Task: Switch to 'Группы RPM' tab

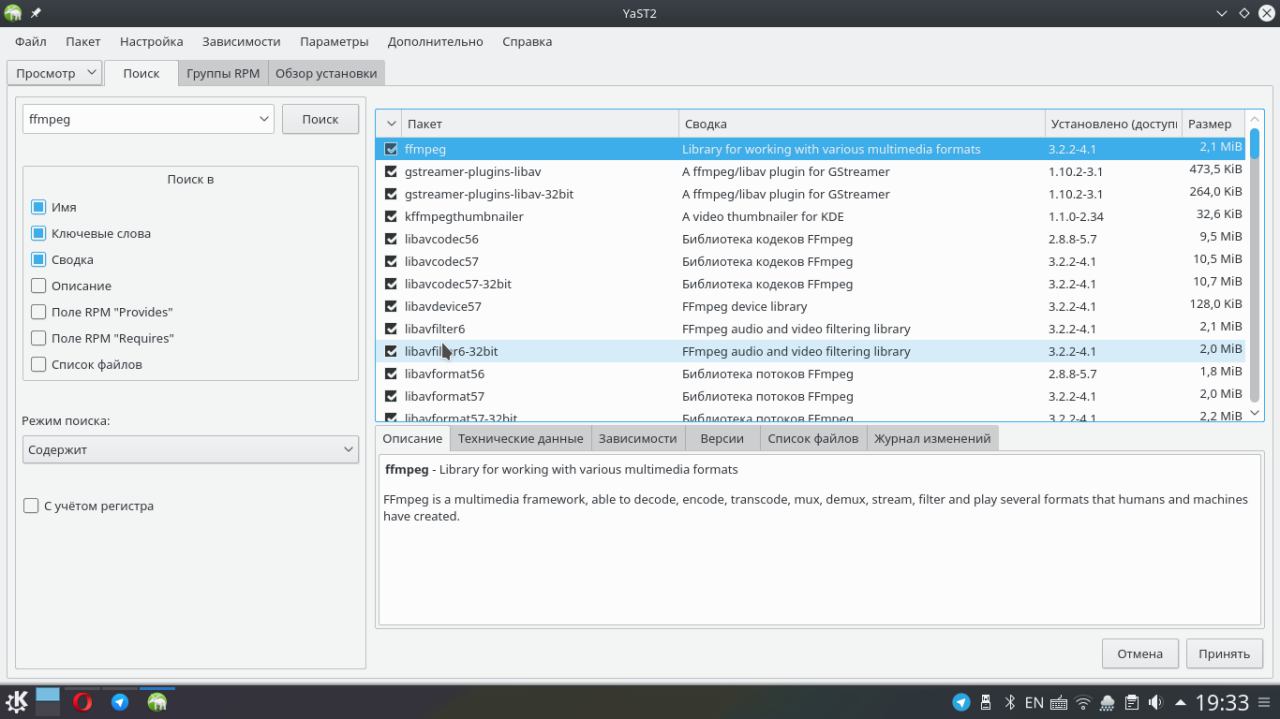Action: pos(223,73)
